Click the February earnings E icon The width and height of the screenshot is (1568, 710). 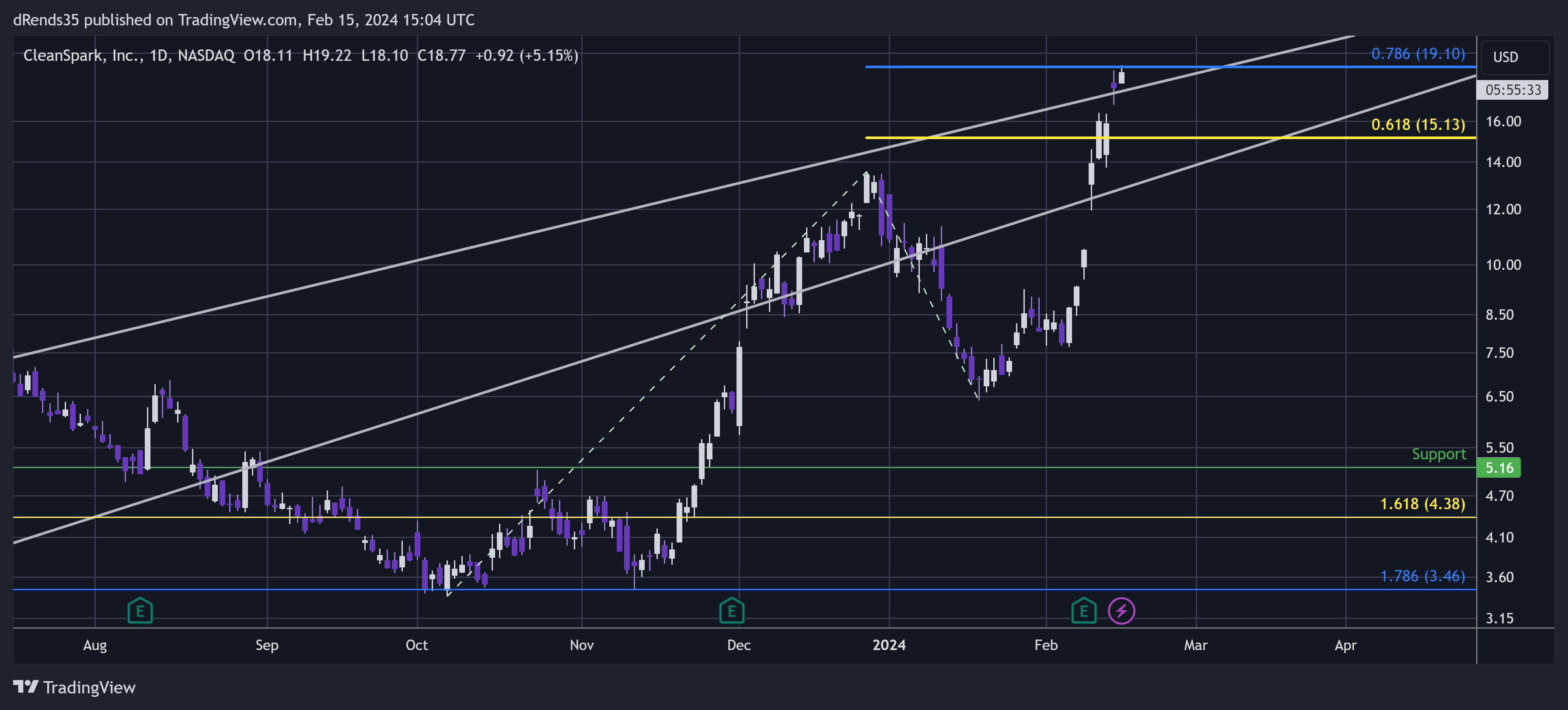tap(1083, 610)
